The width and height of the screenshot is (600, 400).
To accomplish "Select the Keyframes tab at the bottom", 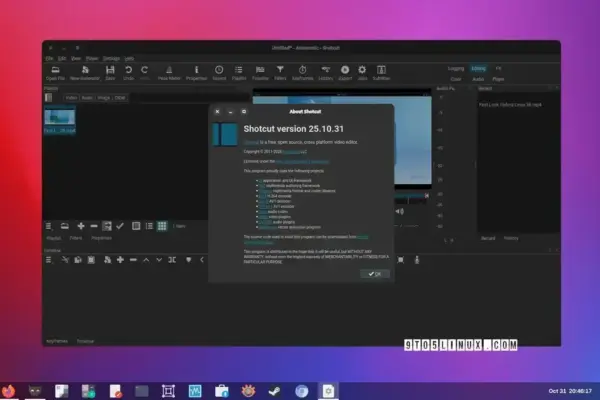I will pos(57,341).
